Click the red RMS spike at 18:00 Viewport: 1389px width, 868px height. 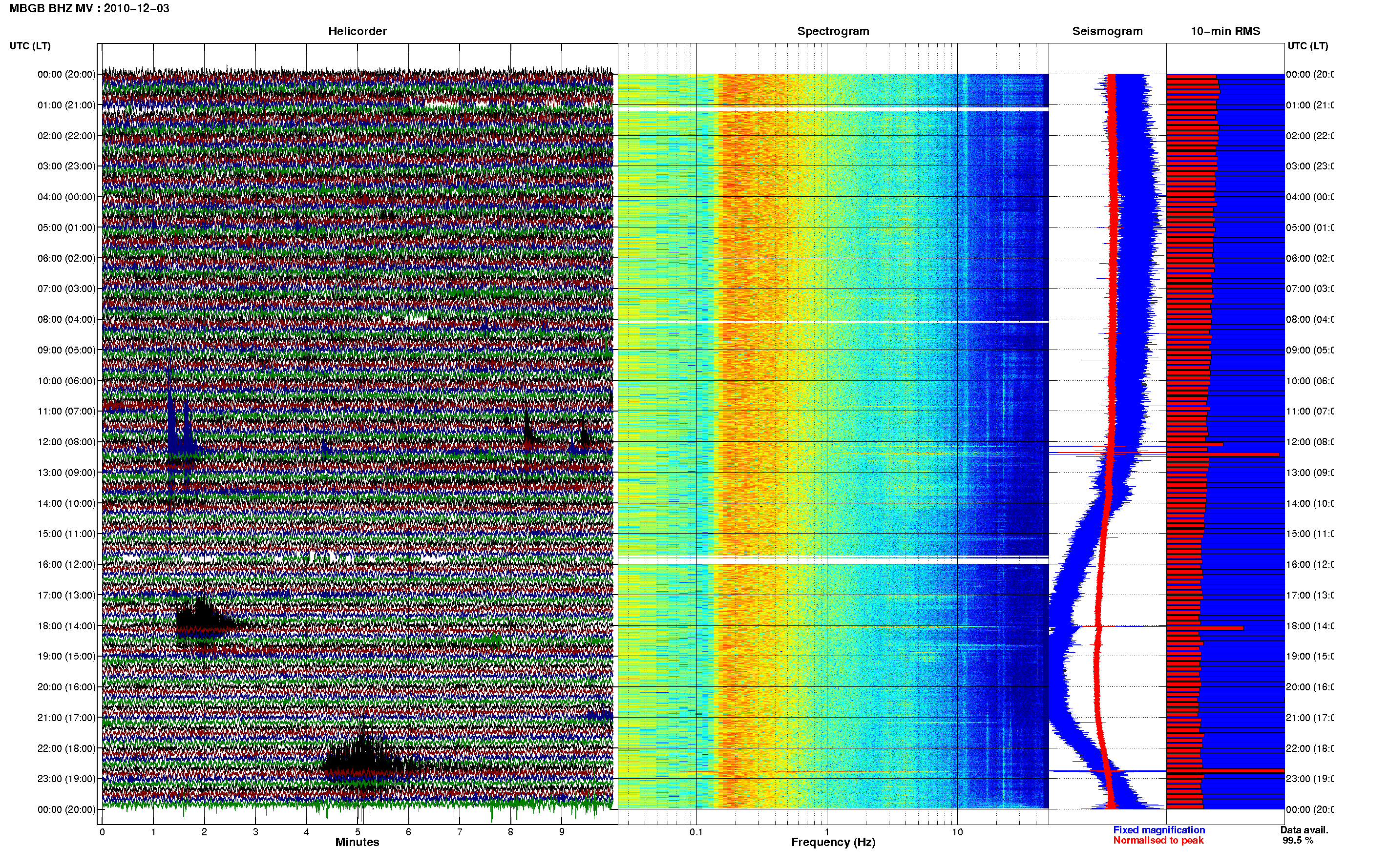click(x=1205, y=628)
